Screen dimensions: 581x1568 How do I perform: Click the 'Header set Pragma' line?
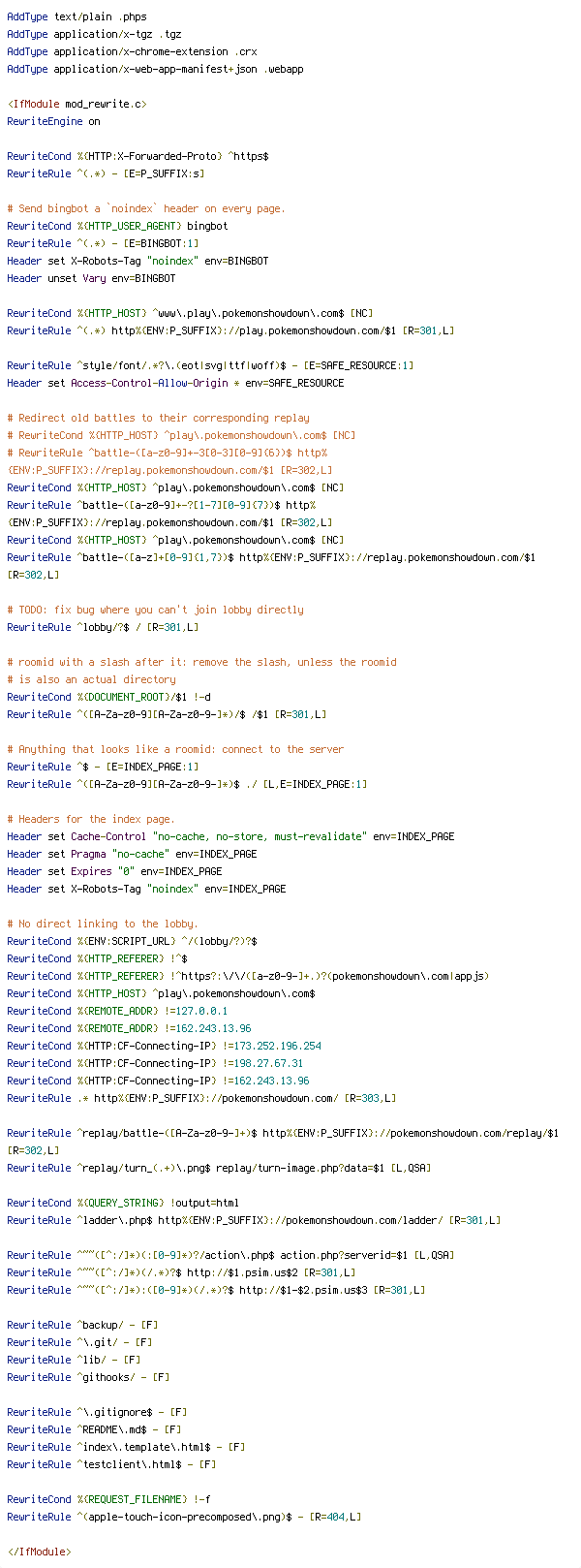click(132, 854)
